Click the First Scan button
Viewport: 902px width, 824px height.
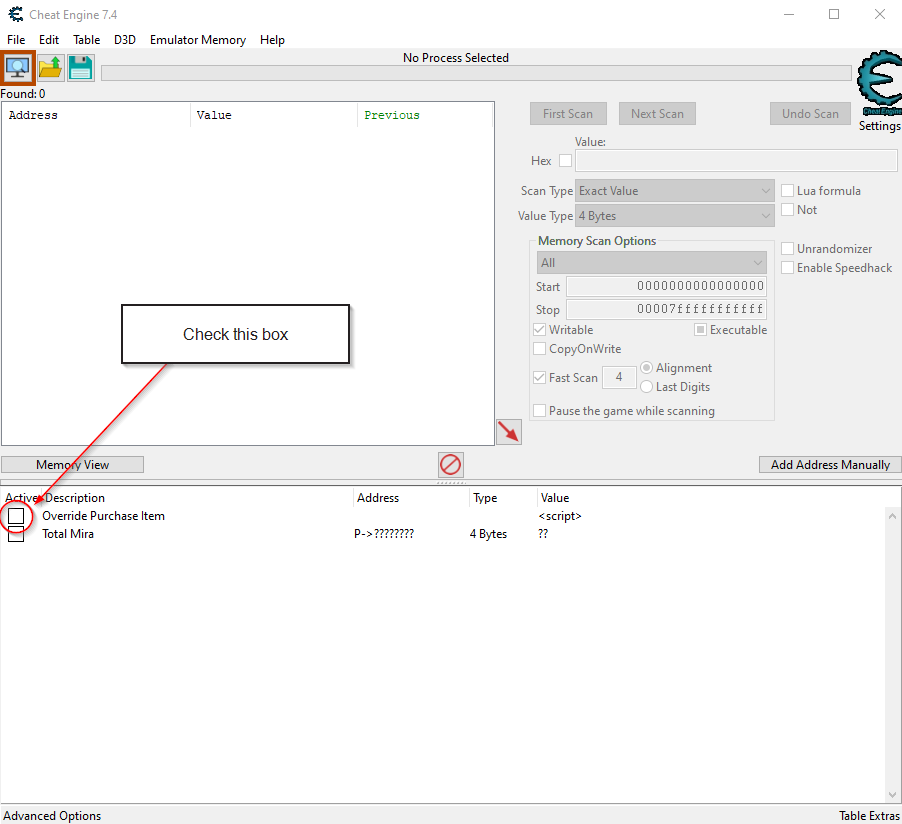568,113
